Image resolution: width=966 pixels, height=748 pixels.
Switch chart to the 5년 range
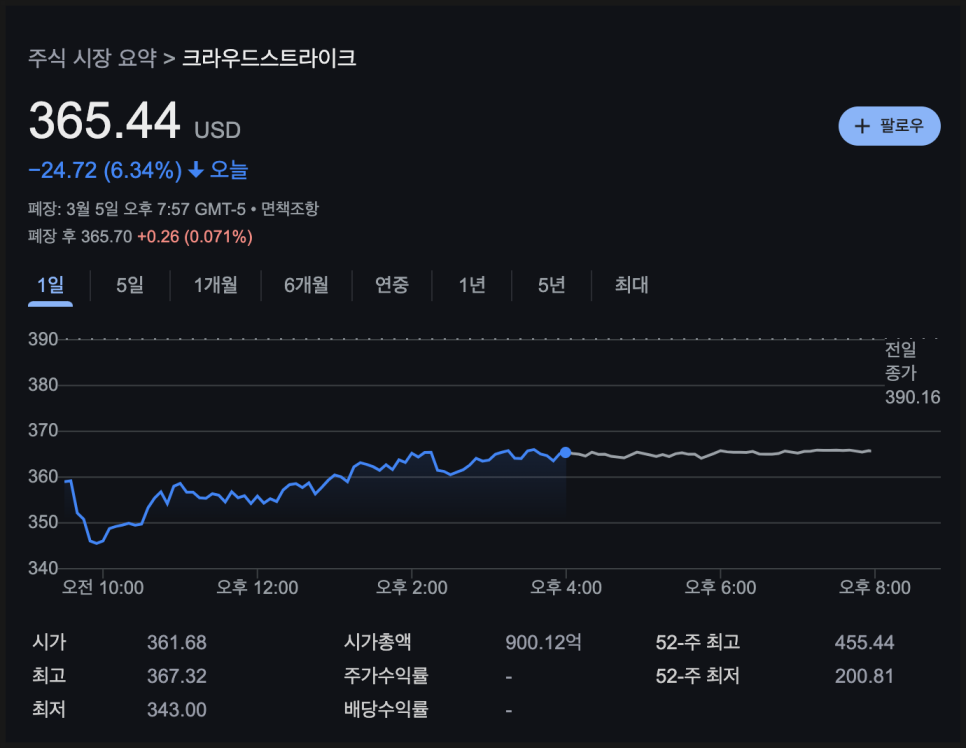(x=551, y=285)
